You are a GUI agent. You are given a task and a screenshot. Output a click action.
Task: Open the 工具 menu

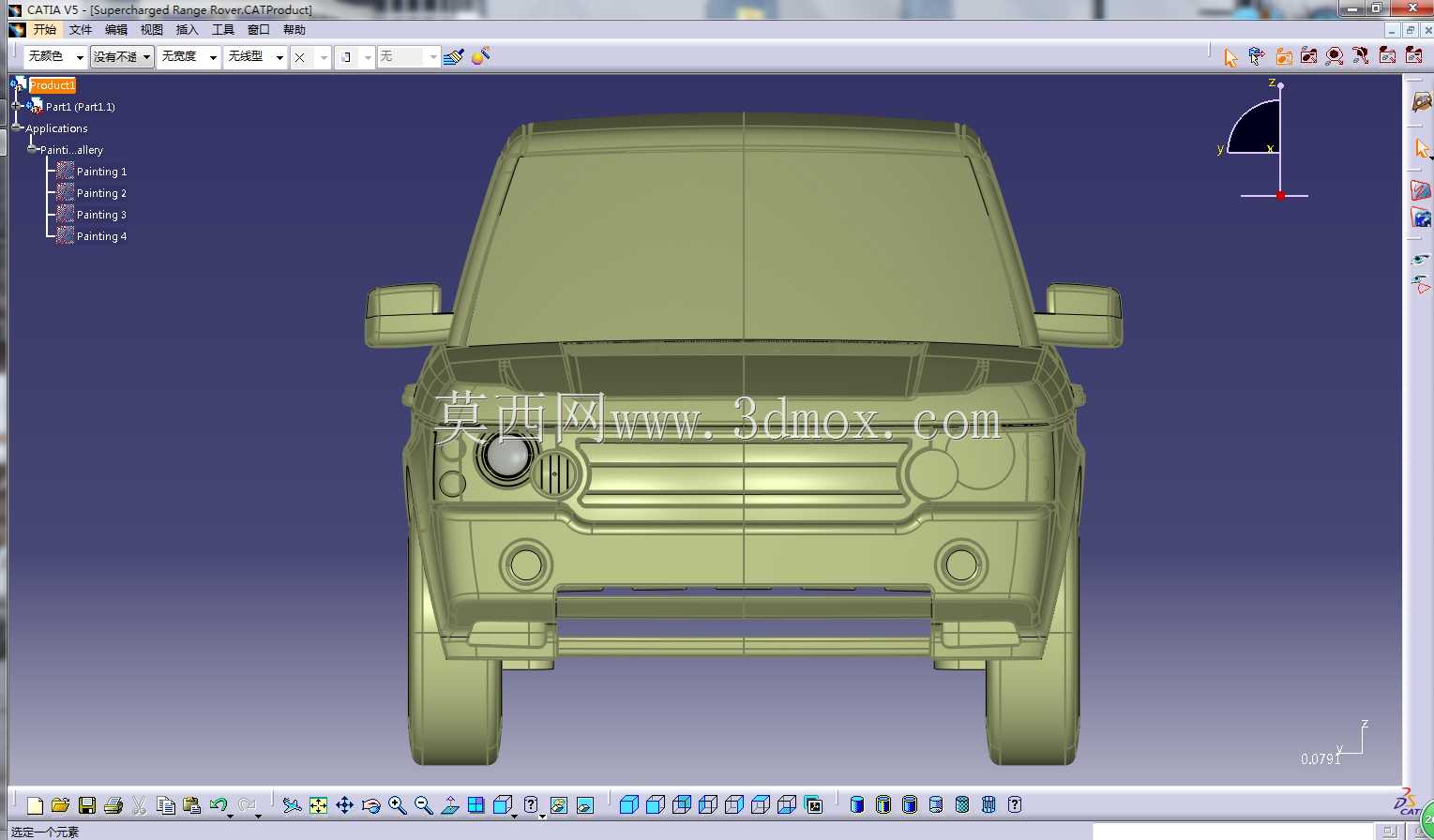223,30
